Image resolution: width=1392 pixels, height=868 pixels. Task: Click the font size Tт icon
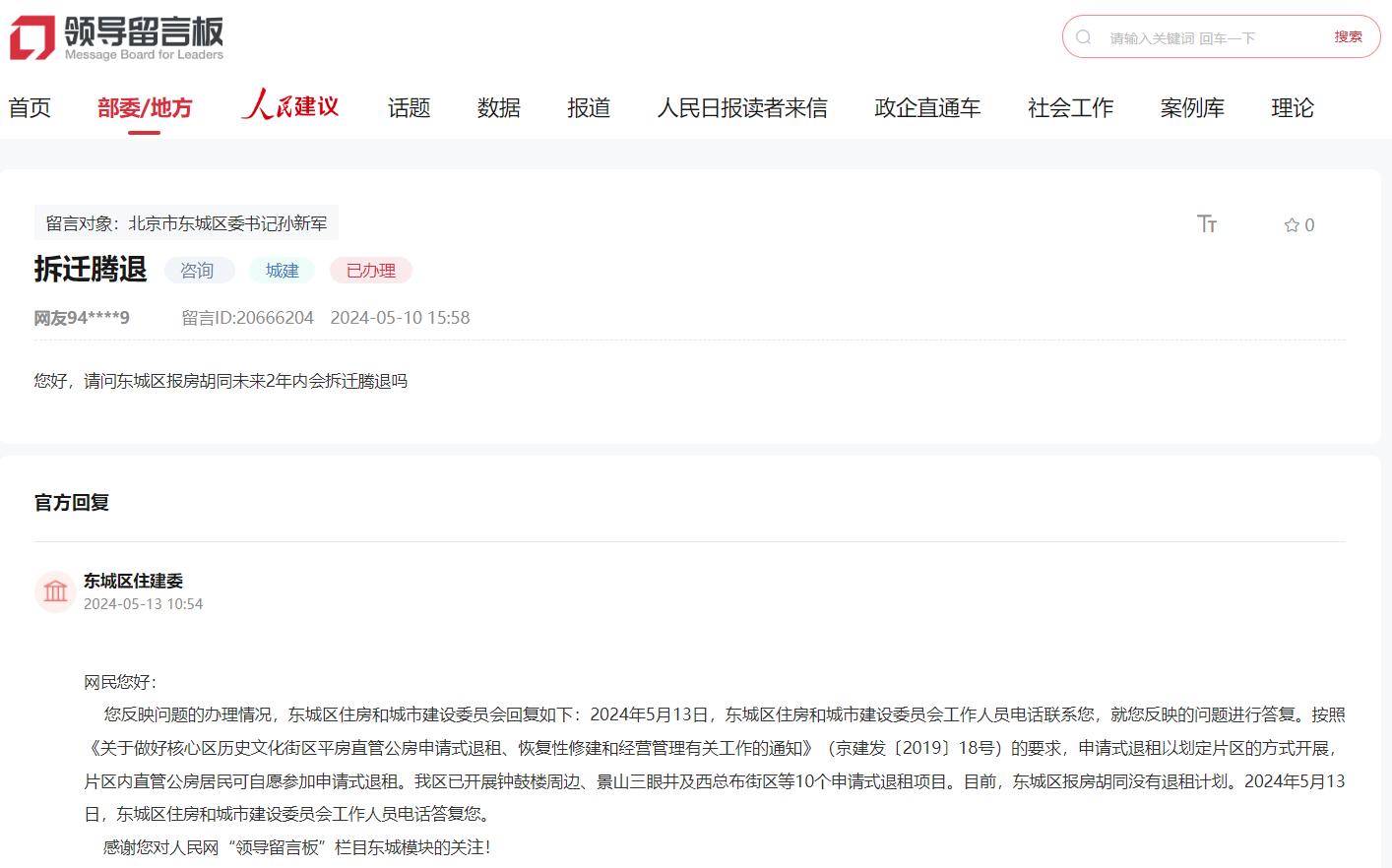[1207, 224]
